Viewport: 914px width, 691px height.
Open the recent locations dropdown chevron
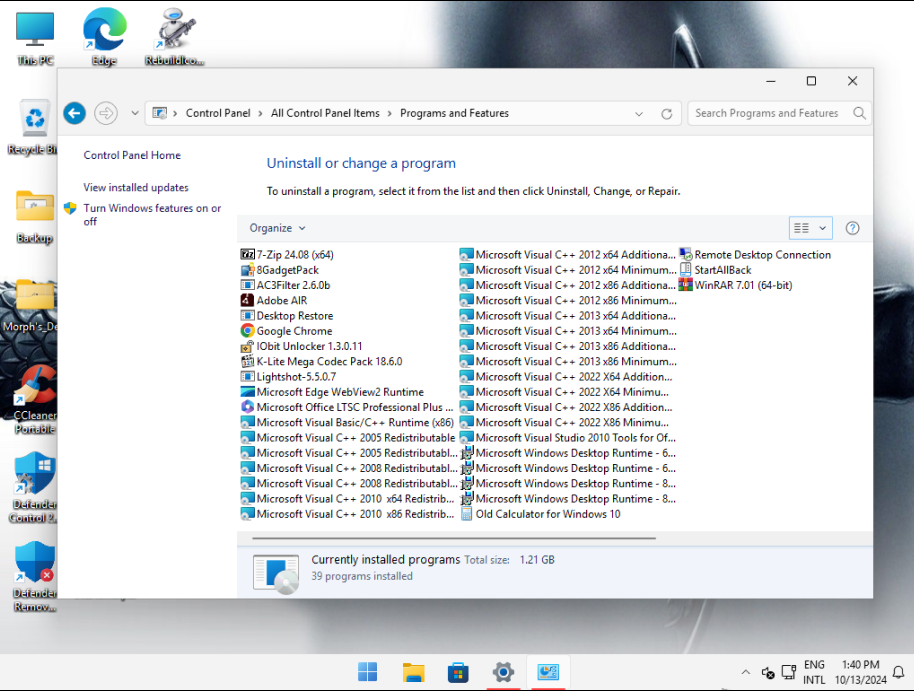[x=135, y=113]
